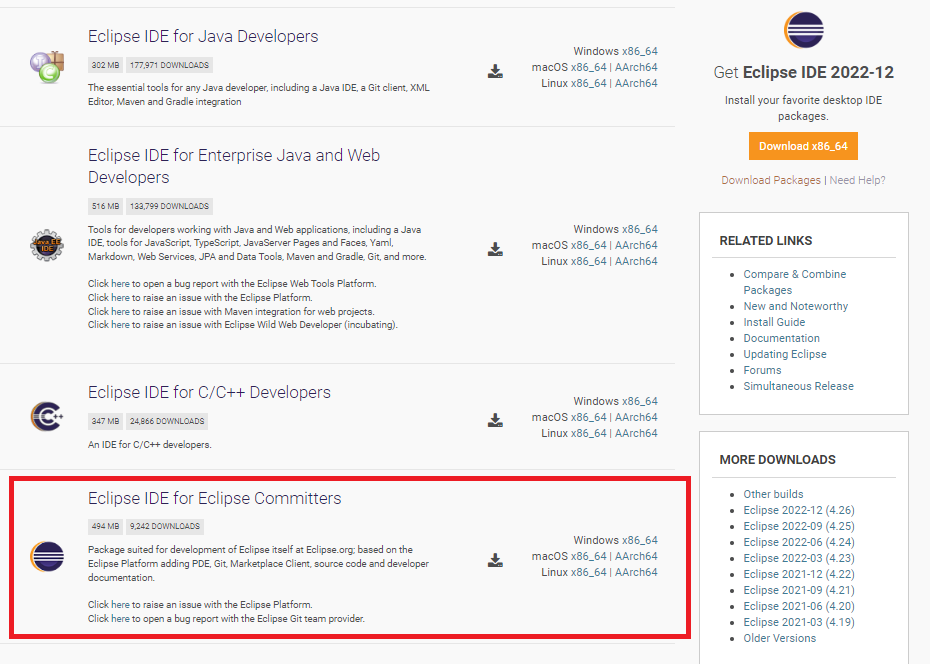
Task: Open the Simultaneous Release link
Action: click(x=799, y=386)
